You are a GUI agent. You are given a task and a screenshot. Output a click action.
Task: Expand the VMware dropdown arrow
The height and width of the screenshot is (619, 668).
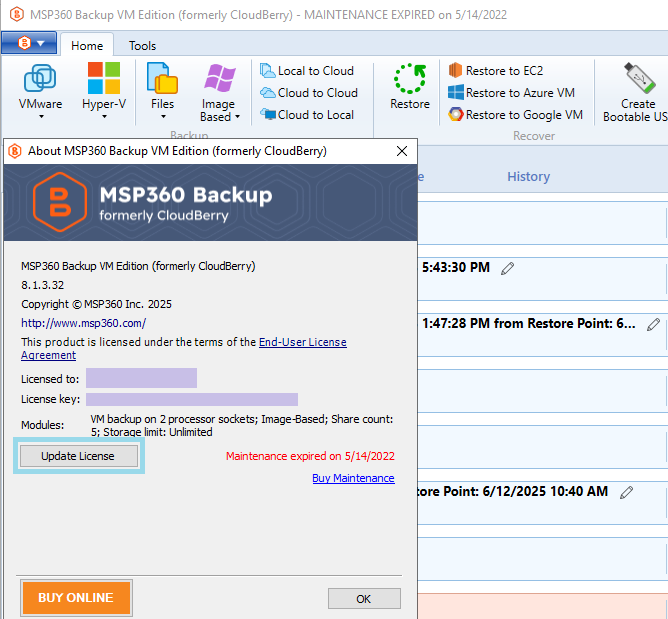[x=41, y=117]
